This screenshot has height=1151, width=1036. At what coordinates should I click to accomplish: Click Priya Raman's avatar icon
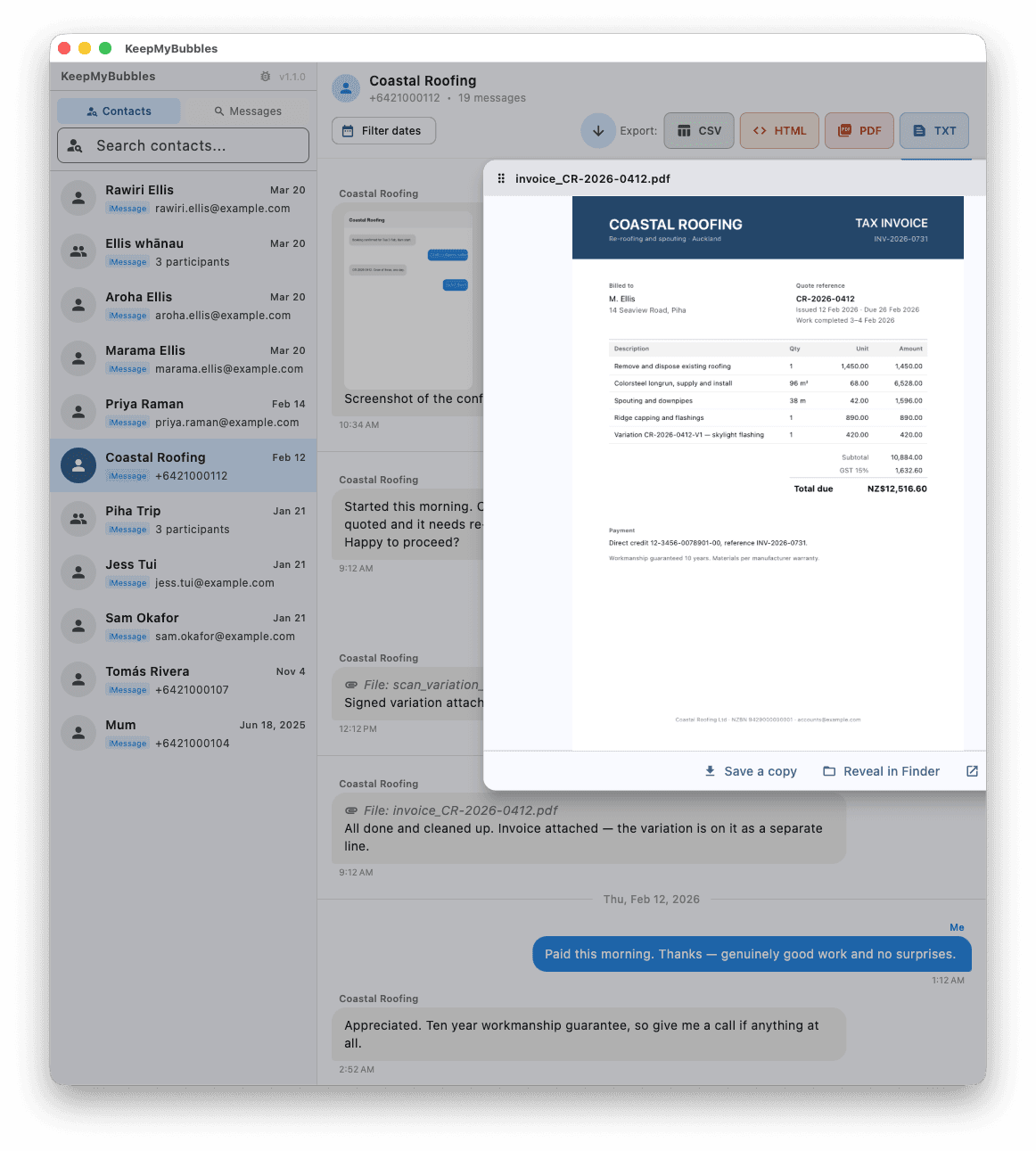point(78,412)
